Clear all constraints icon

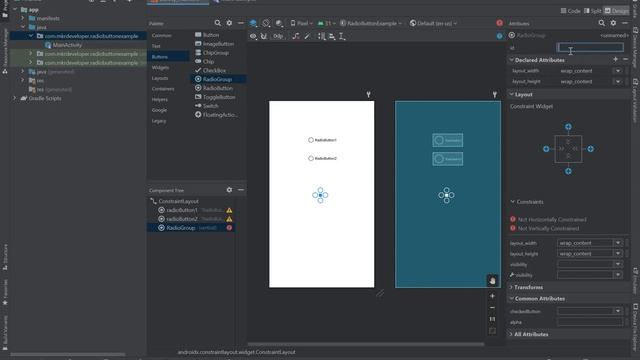pyautogui.click(x=296, y=36)
